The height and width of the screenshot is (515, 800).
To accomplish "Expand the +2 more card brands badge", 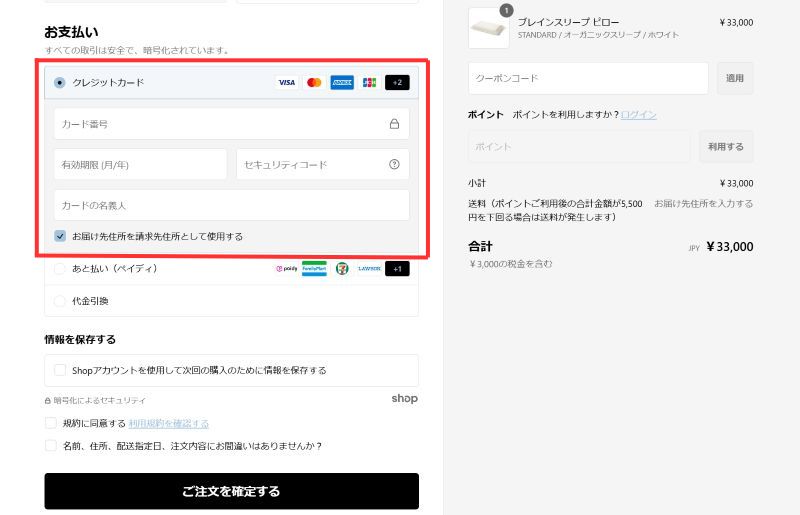I will point(397,83).
